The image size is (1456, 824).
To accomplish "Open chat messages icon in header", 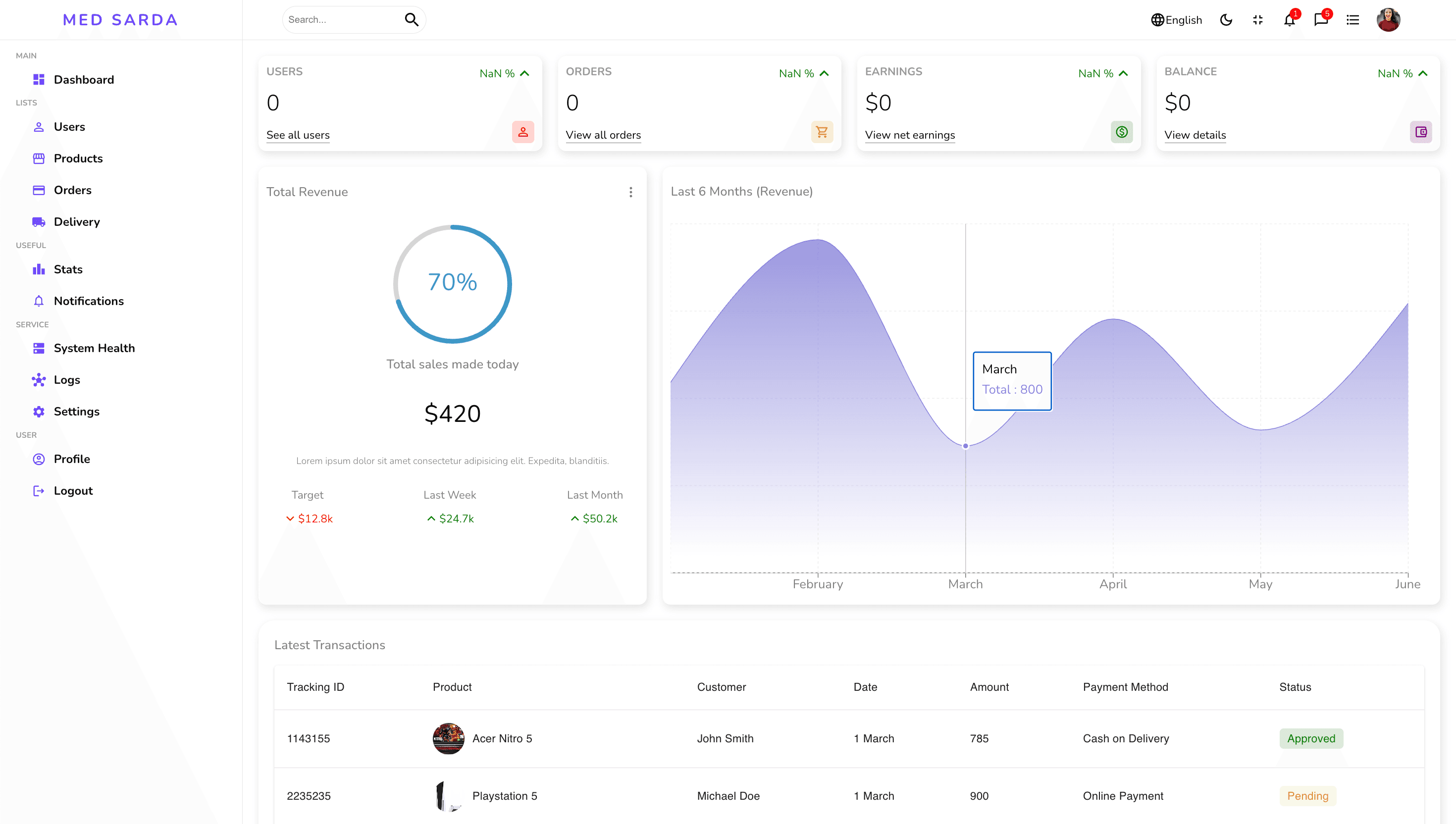I will pos(1321,20).
